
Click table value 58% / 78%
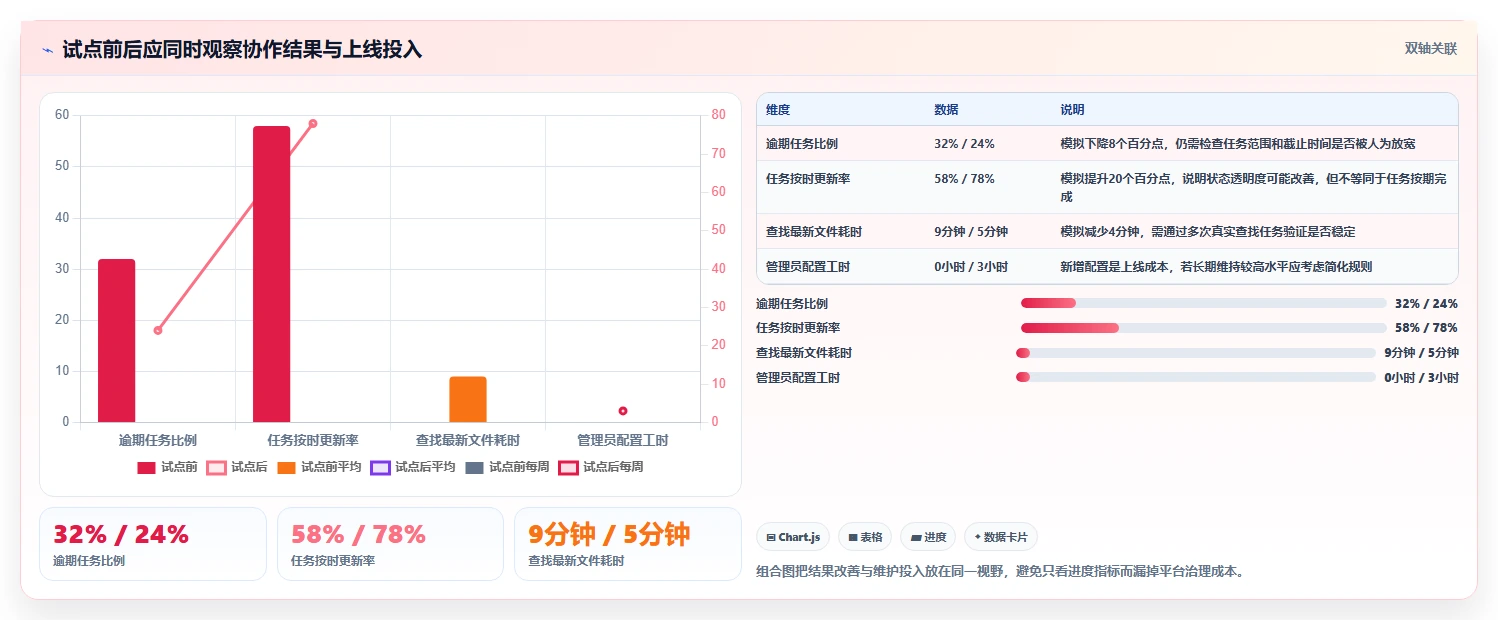[964, 179]
